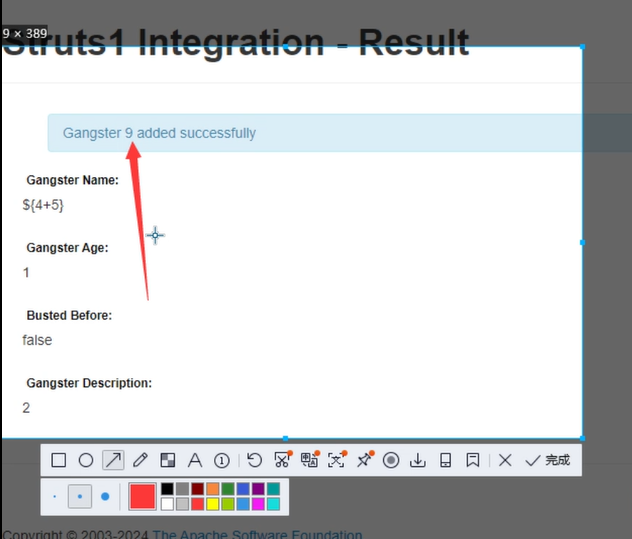Pick the teal color swatch
Image resolution: width=632 pixels, height=539 pixels.
point(273,489)
